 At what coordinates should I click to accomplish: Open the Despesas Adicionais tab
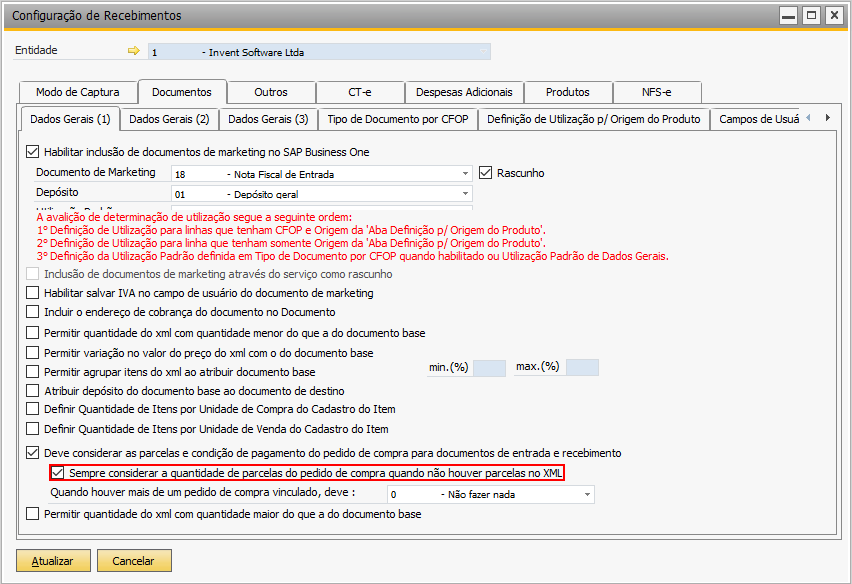click(x=464, y=92)
